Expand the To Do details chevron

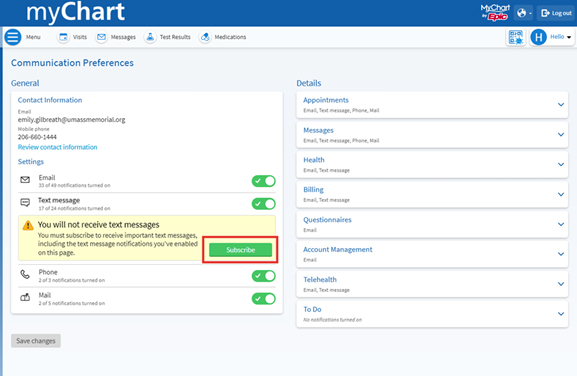point(561,314)
